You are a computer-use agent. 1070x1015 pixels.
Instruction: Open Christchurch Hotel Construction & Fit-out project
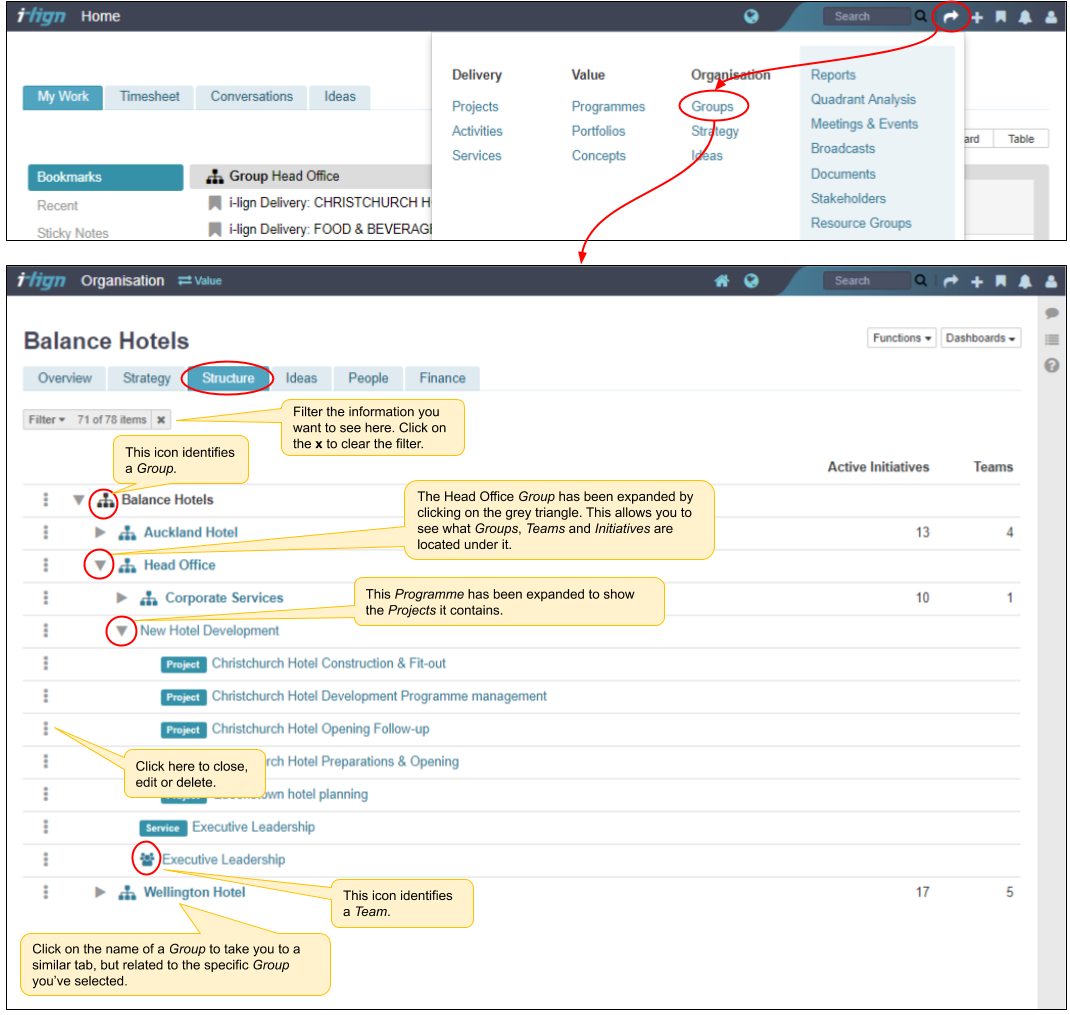[328, 663]
